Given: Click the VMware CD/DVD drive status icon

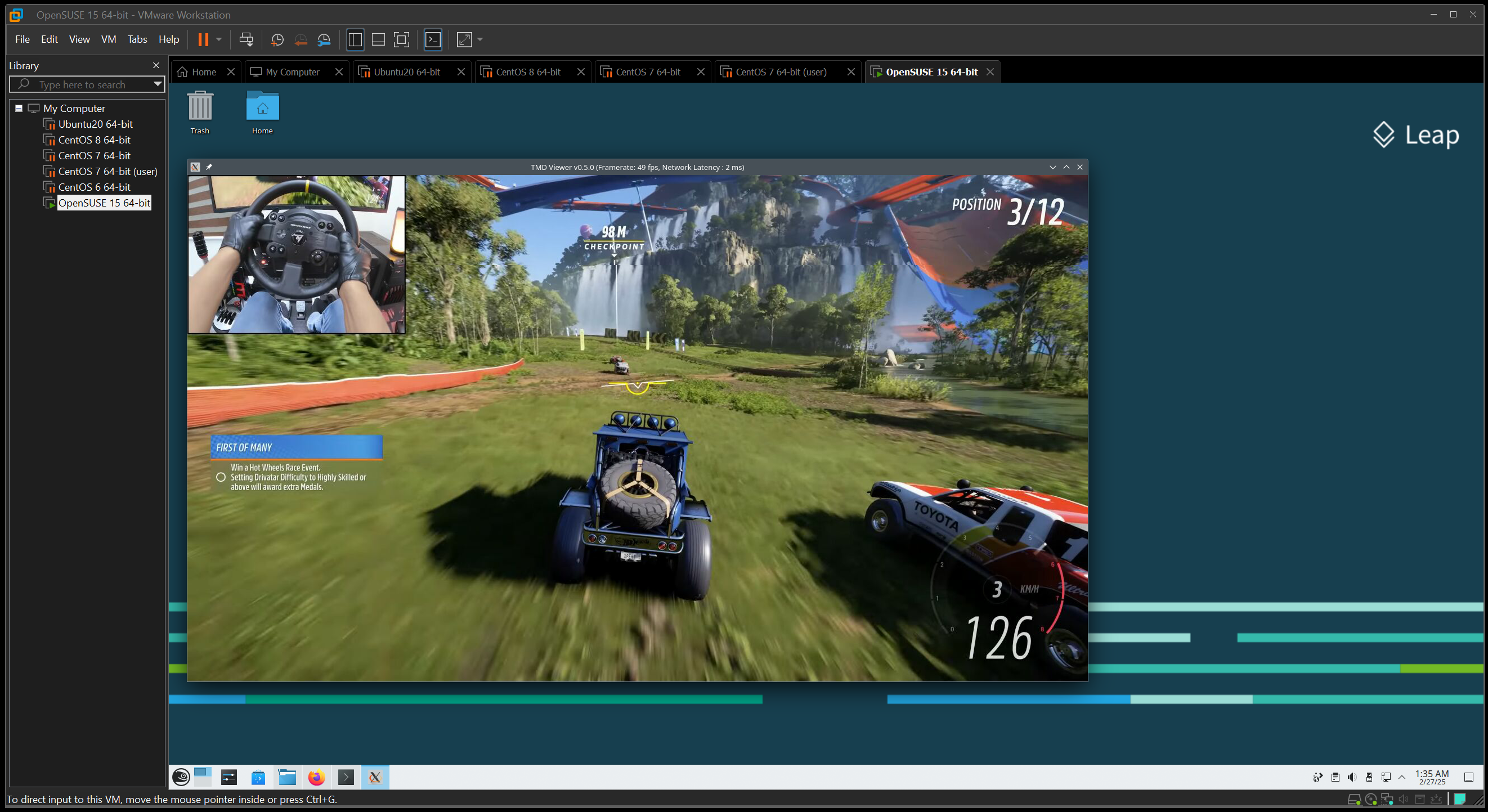Looking at the screenshot, I should pos(1370,799).
